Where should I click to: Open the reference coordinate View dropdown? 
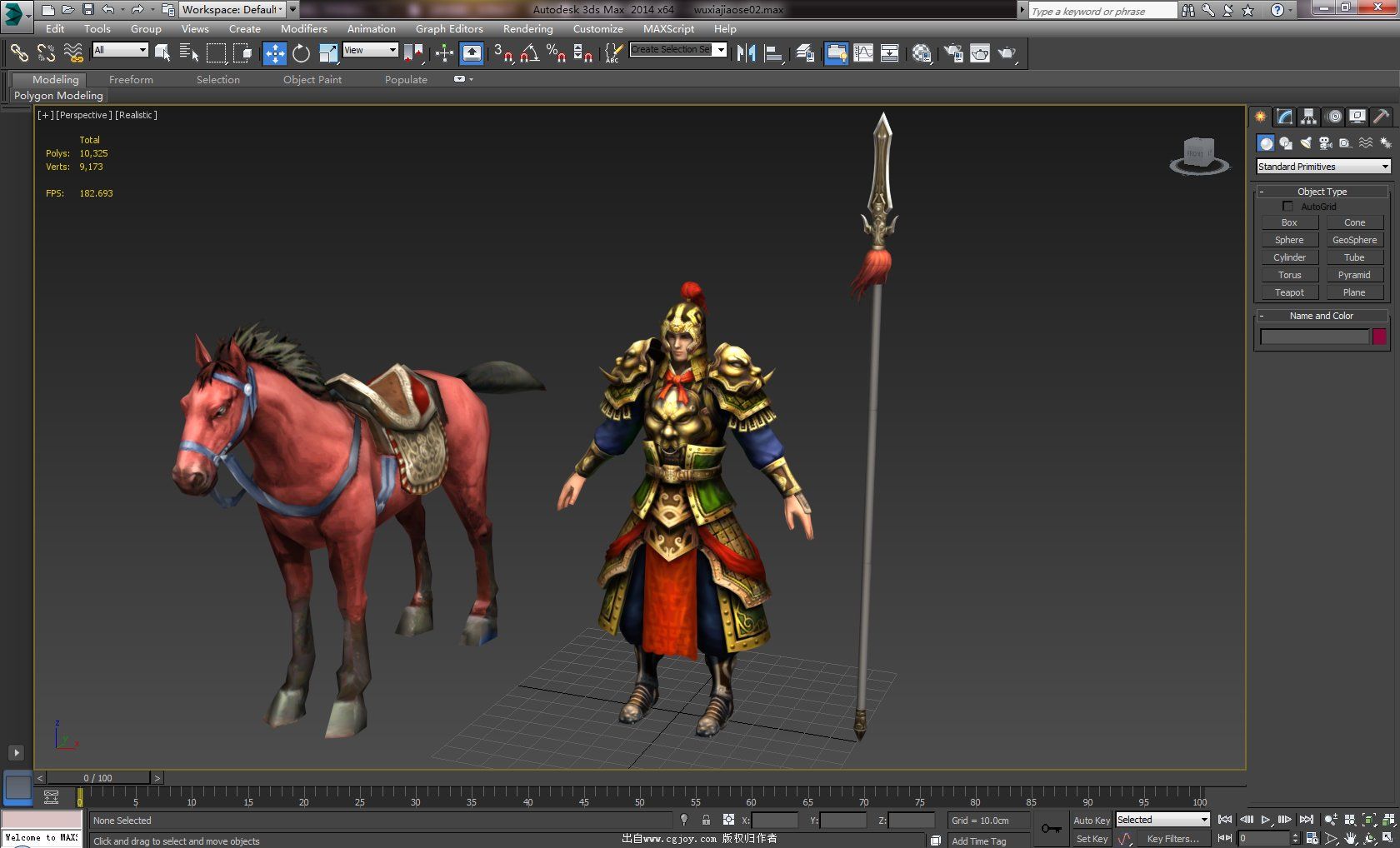(x=370, y=50)
